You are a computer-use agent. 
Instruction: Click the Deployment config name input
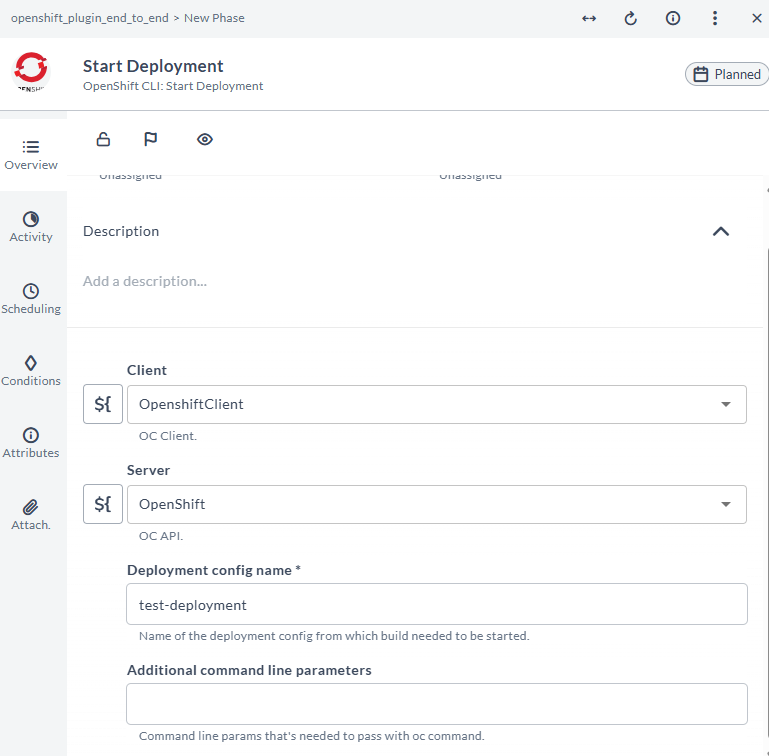tap(436, 604)
